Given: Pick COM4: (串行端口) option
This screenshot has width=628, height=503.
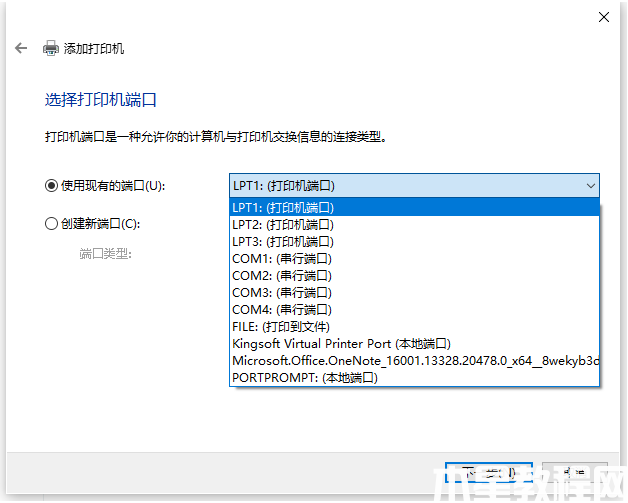Looking at the screenshot, I should click(414, 310).
